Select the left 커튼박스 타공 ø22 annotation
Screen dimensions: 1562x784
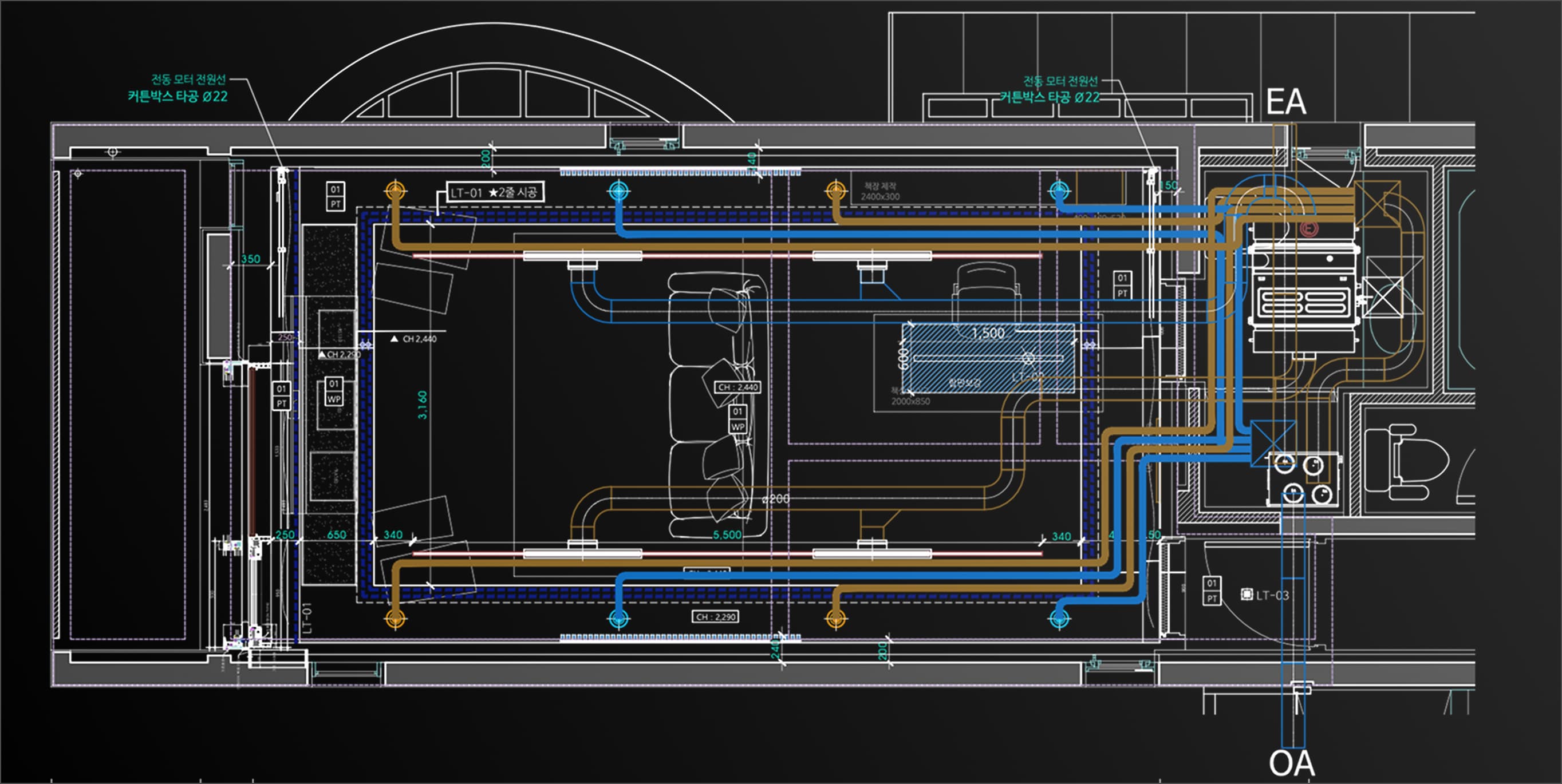[177, 96]
